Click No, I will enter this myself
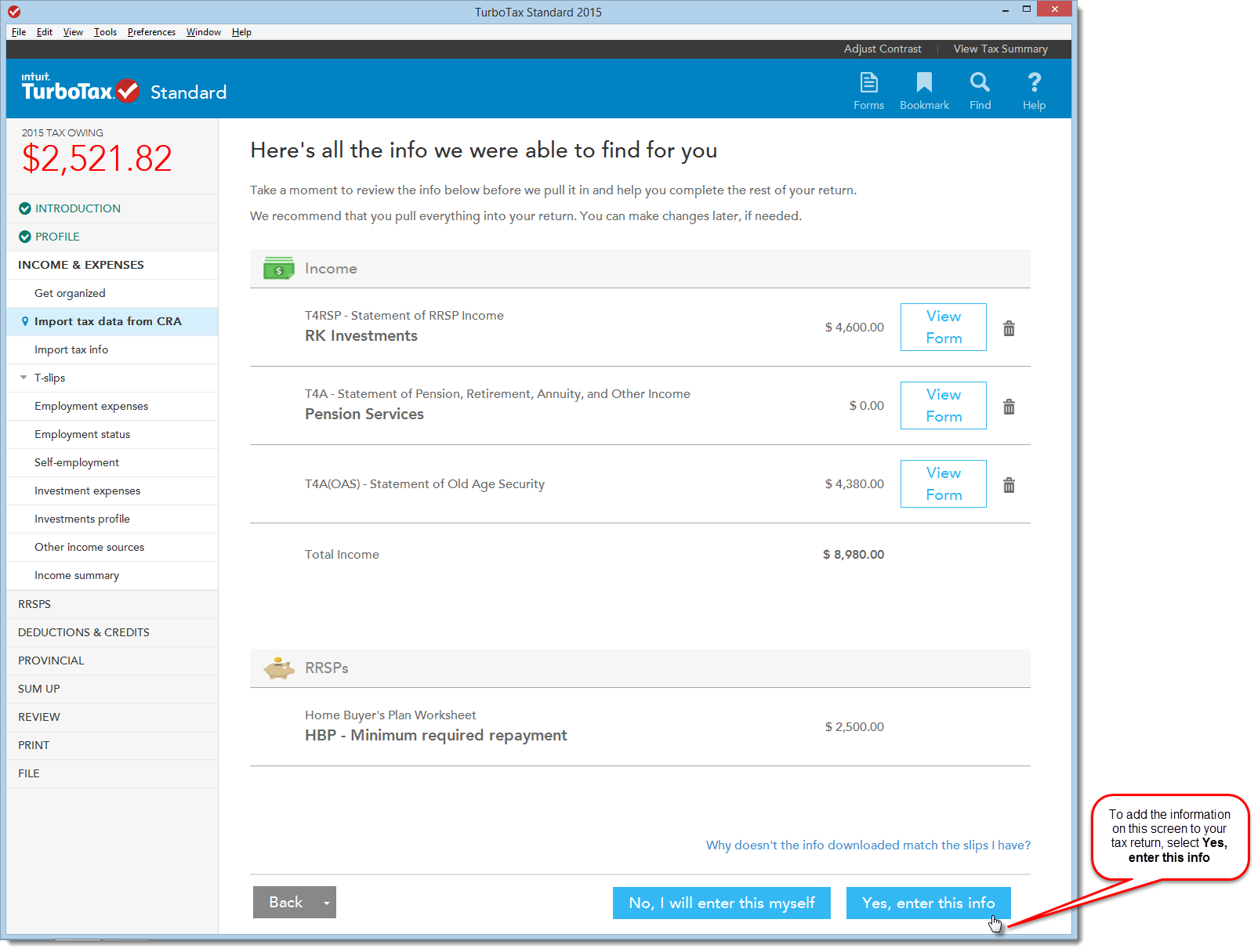The width and height of the screenshot is (1254, 952). coord(722,903)
